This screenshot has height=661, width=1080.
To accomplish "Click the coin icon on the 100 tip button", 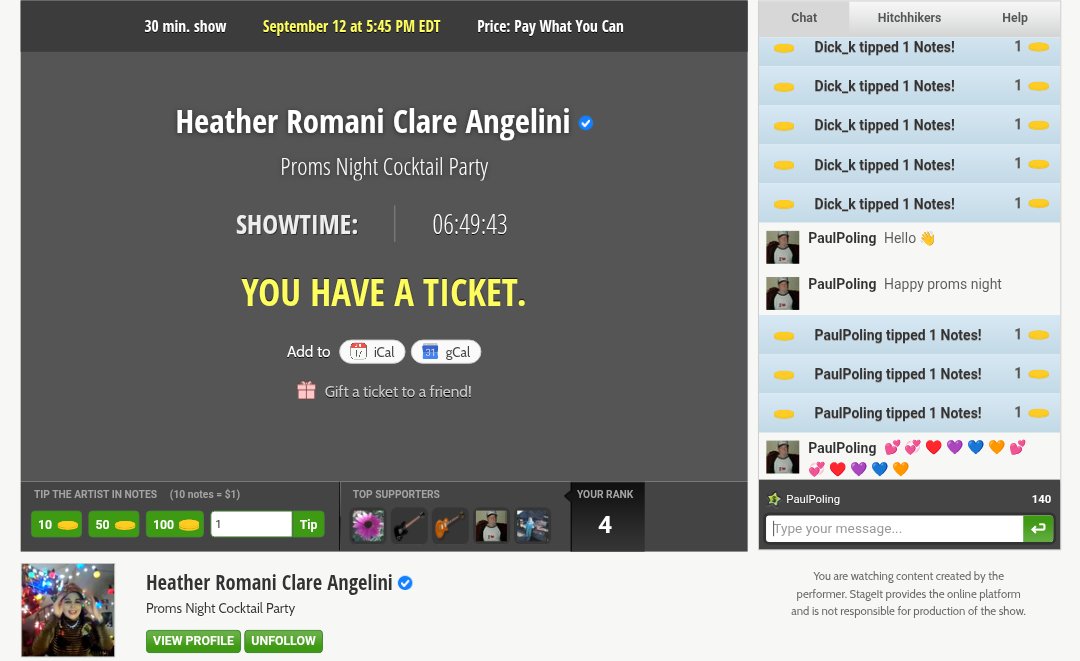I will tap(189, 525).
